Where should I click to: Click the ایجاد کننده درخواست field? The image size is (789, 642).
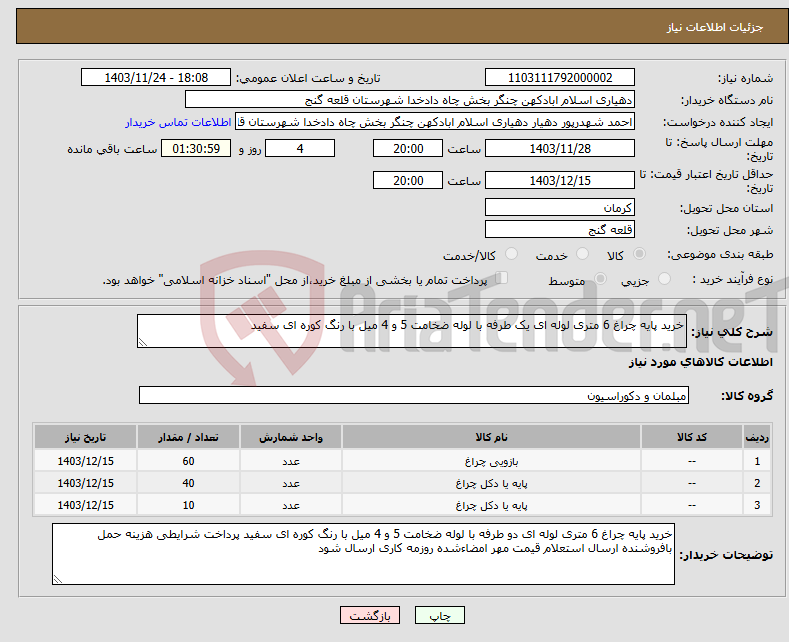(435, 122)
